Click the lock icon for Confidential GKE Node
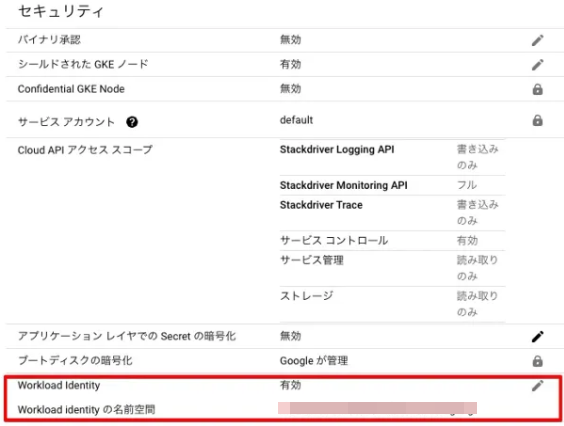 (x=537, y=89)
